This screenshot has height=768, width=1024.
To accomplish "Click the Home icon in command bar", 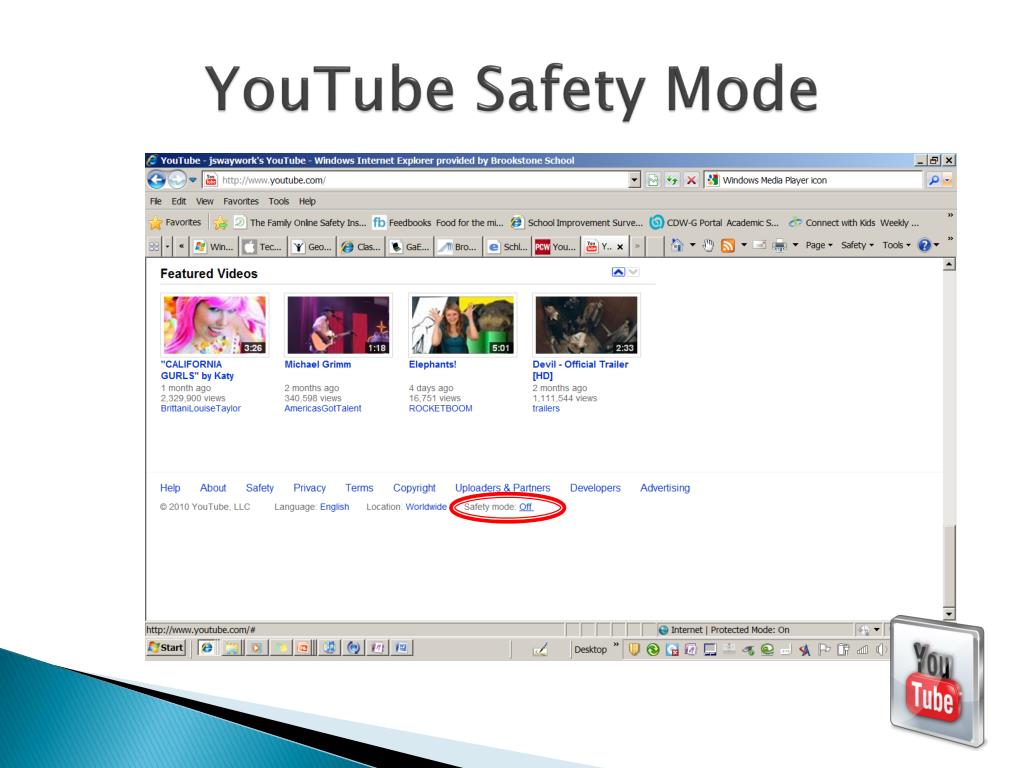I will click(x=677, y=246).
